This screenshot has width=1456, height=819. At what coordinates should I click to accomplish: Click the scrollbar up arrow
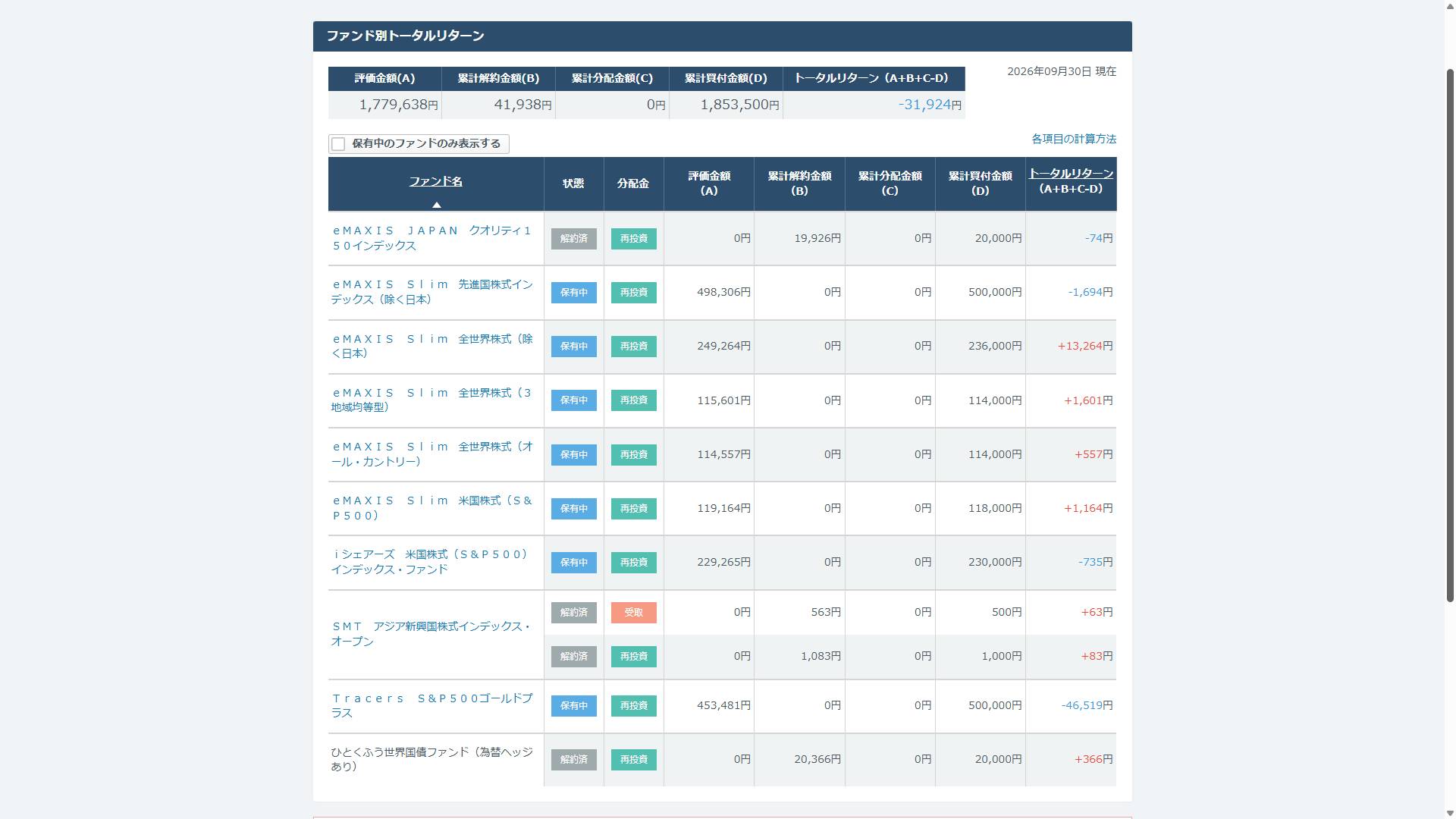[1450, 6]
